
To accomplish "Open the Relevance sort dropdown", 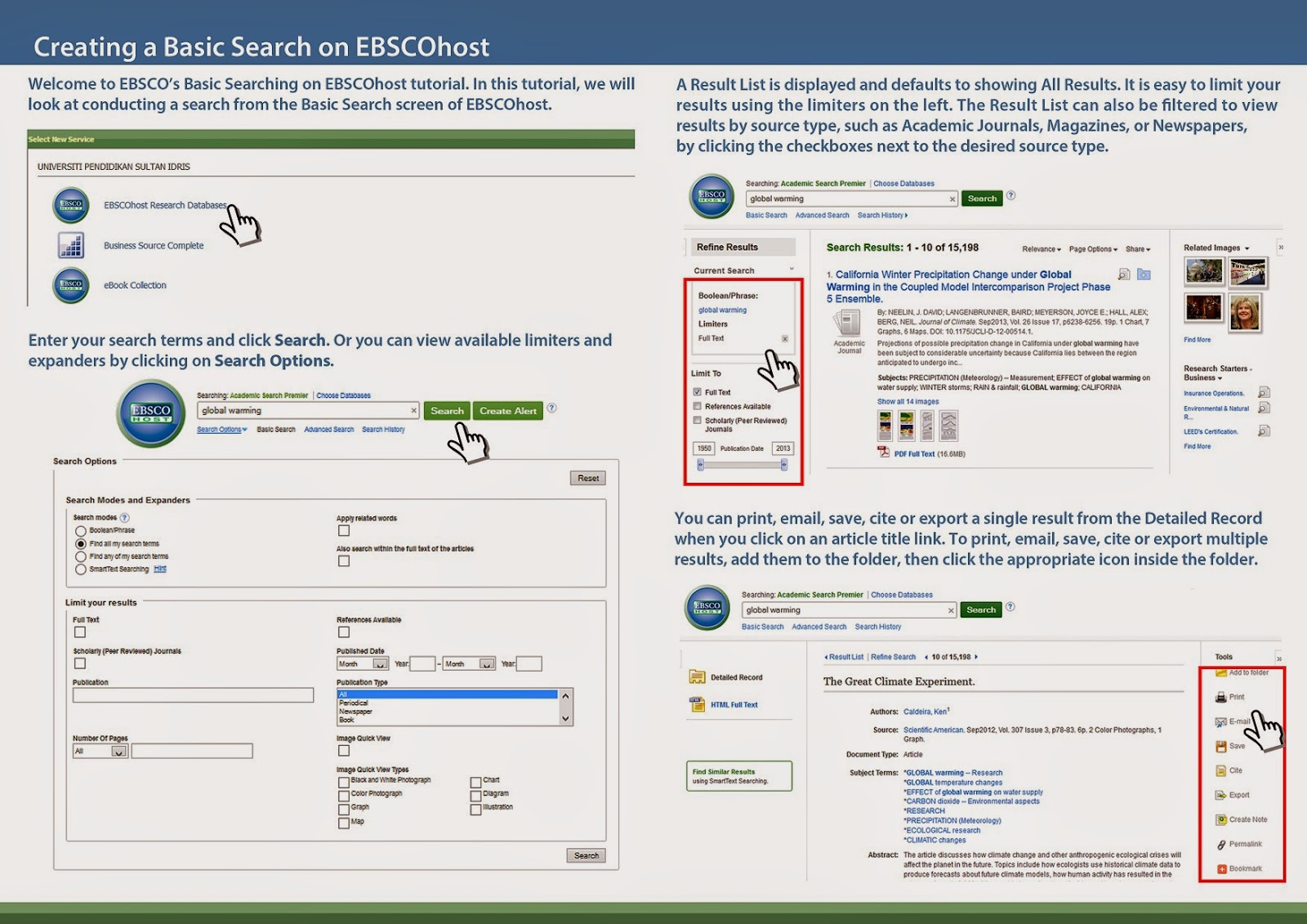I will coord(1042,249).
